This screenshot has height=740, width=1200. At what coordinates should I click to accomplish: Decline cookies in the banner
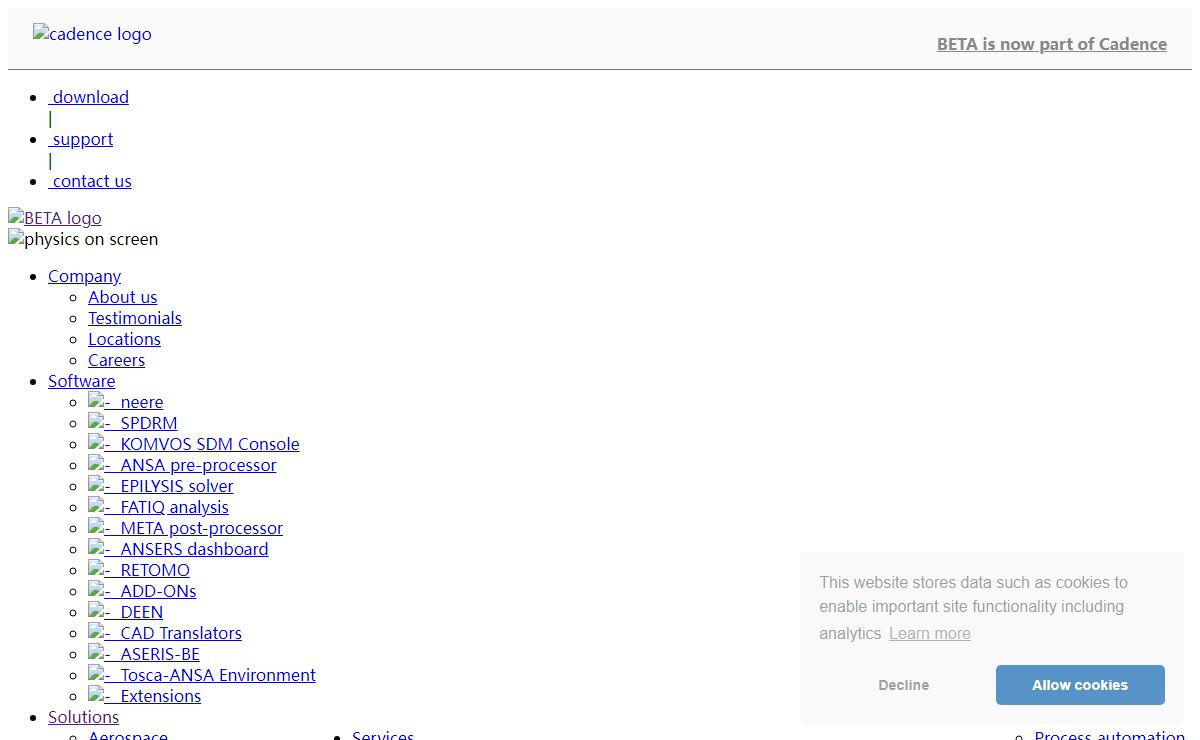point(904,685)
